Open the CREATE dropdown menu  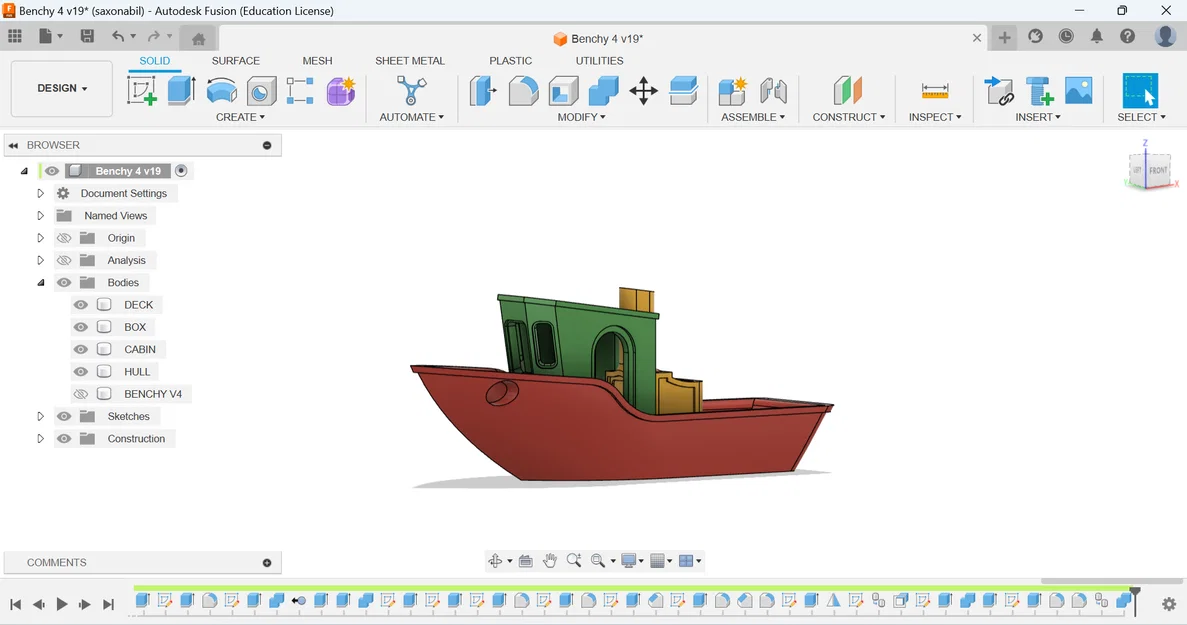tap(240, 117)
